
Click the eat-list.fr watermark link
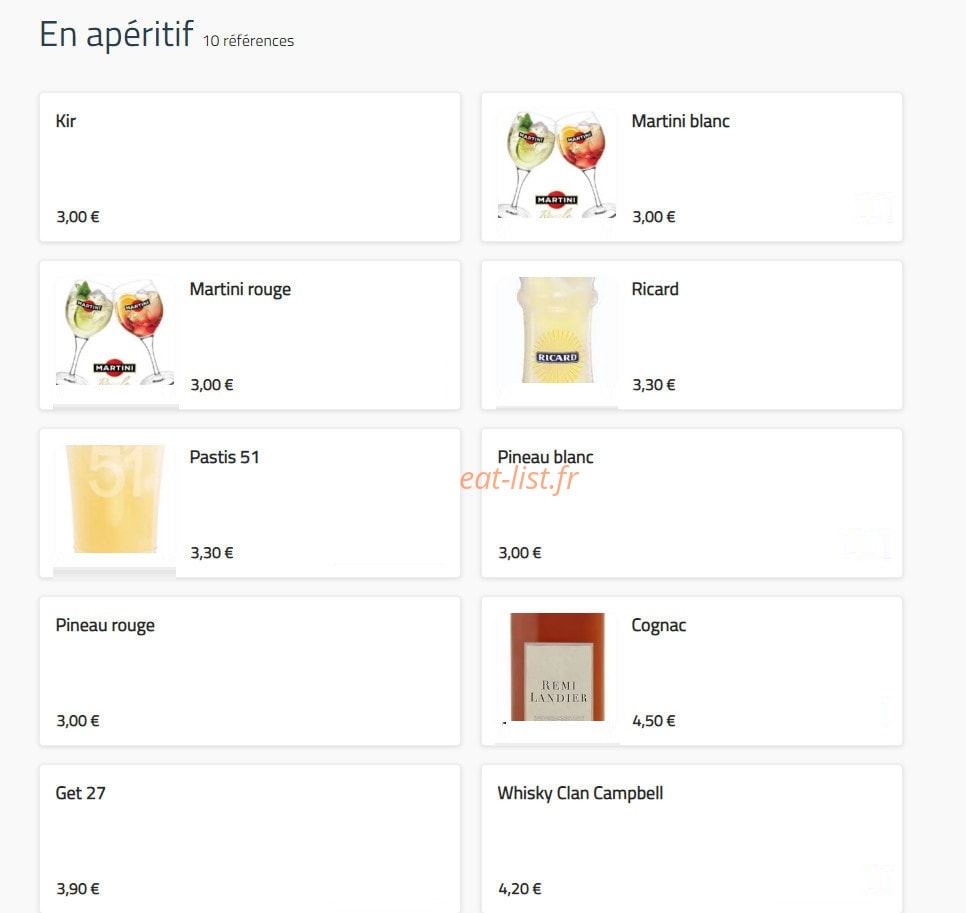[x=519, y=479]
